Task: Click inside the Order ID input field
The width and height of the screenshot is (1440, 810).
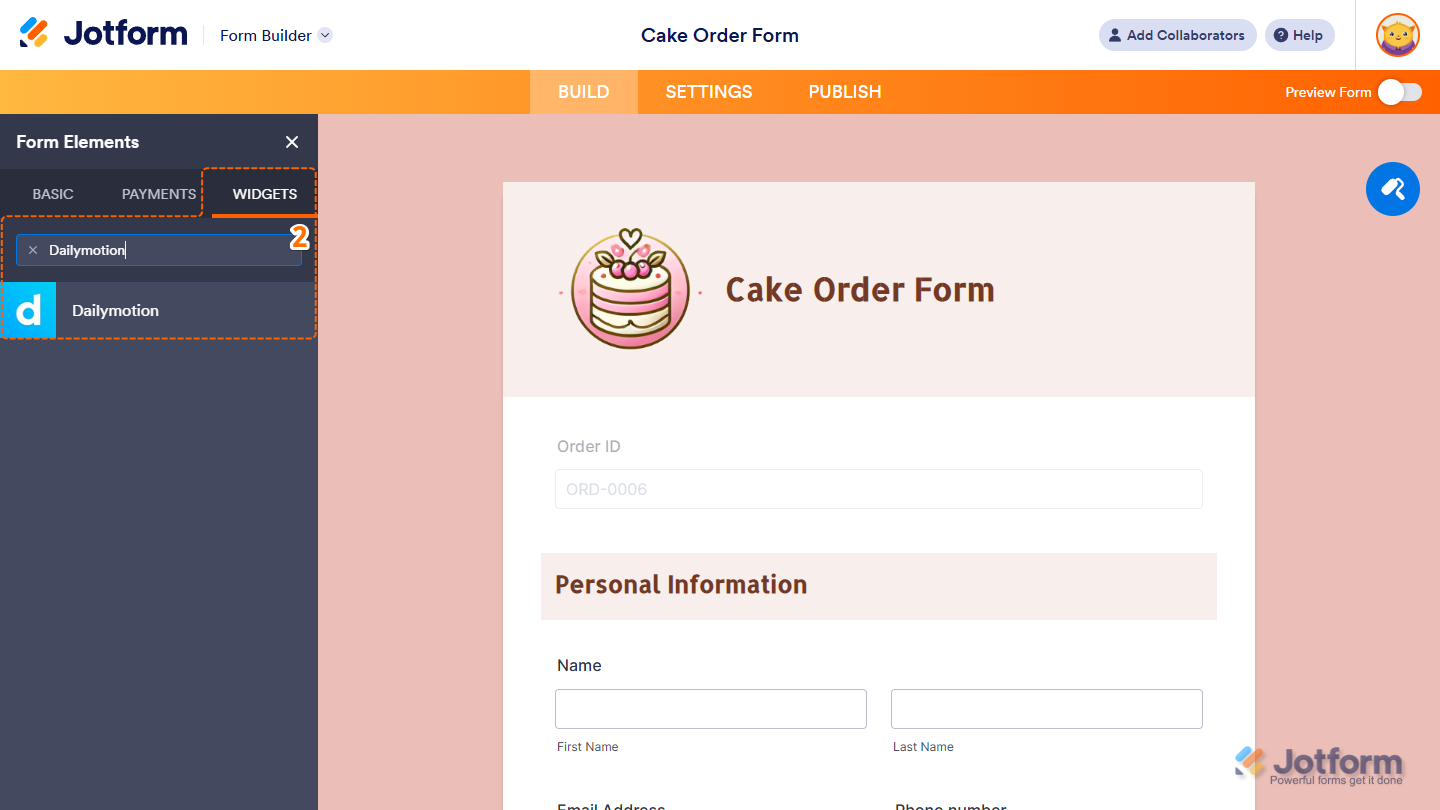Action: click(878, 489)
